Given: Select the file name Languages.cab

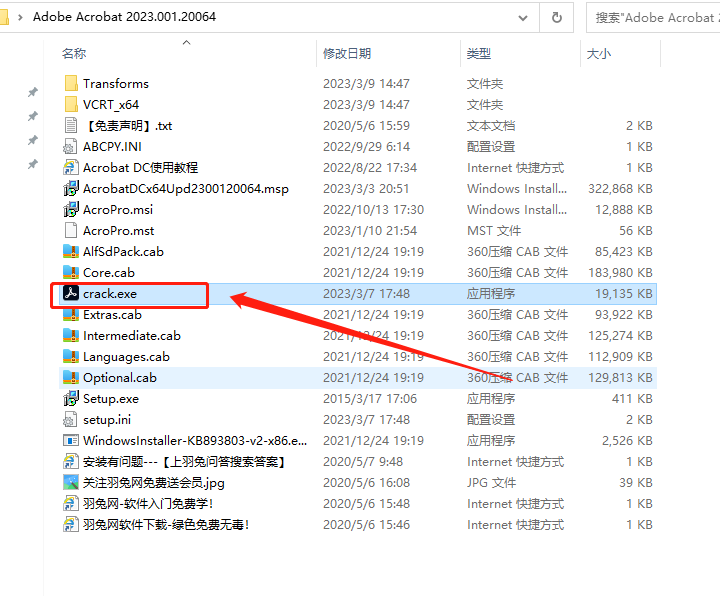Looking at the screenshot, I should coord(126,357).
